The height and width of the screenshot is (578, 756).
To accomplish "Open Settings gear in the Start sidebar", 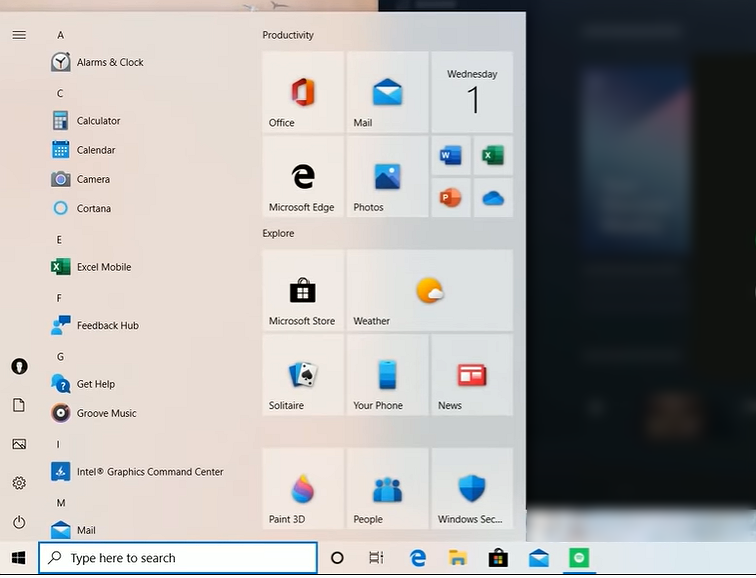I will [19, 483].
